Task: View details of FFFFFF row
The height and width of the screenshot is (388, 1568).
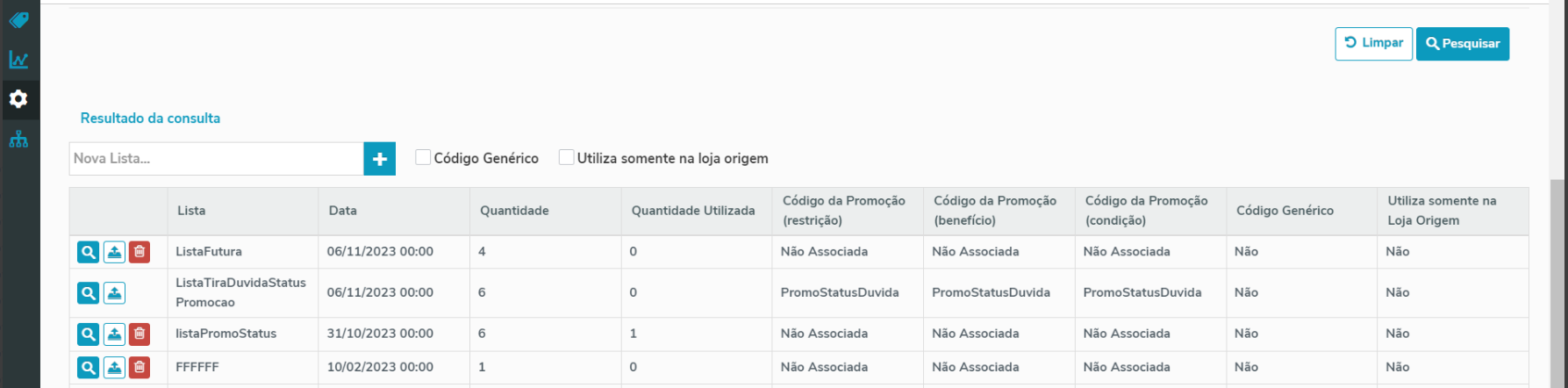Action: click(x=88, y=367)
